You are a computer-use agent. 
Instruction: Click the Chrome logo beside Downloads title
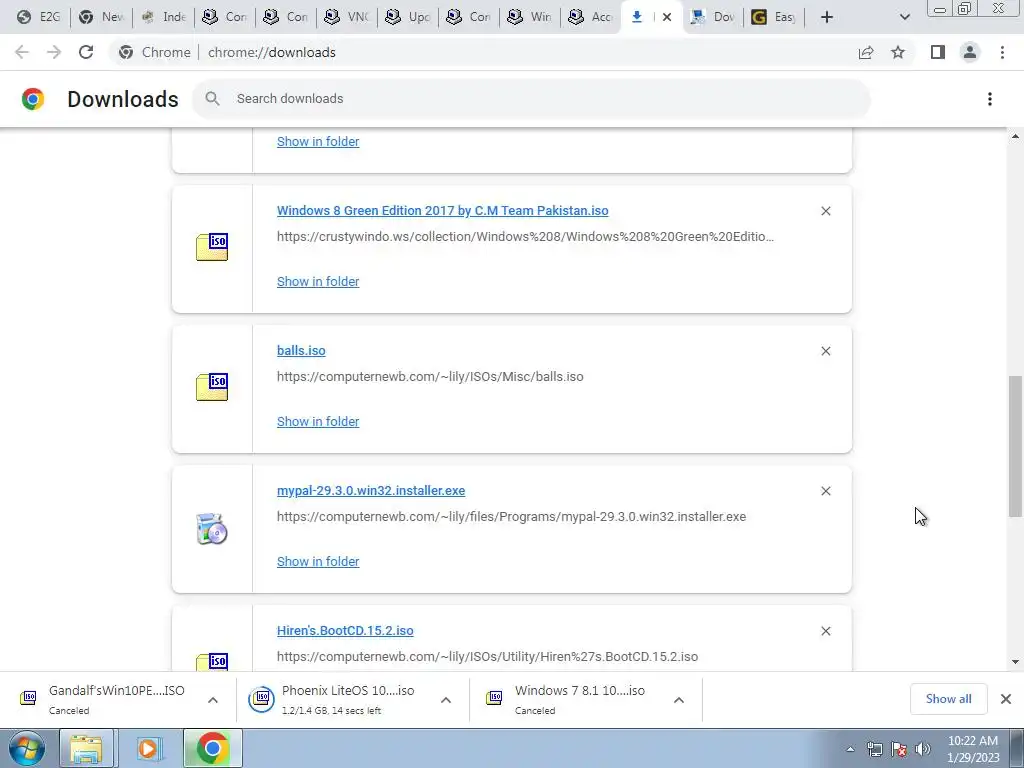click(x=33, y=99)
